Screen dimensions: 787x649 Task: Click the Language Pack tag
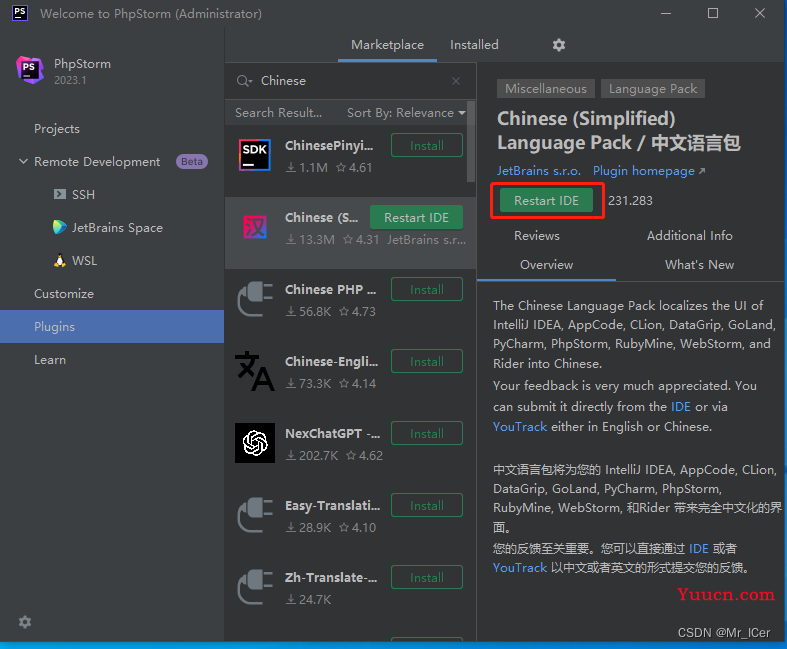click(652, 89)
